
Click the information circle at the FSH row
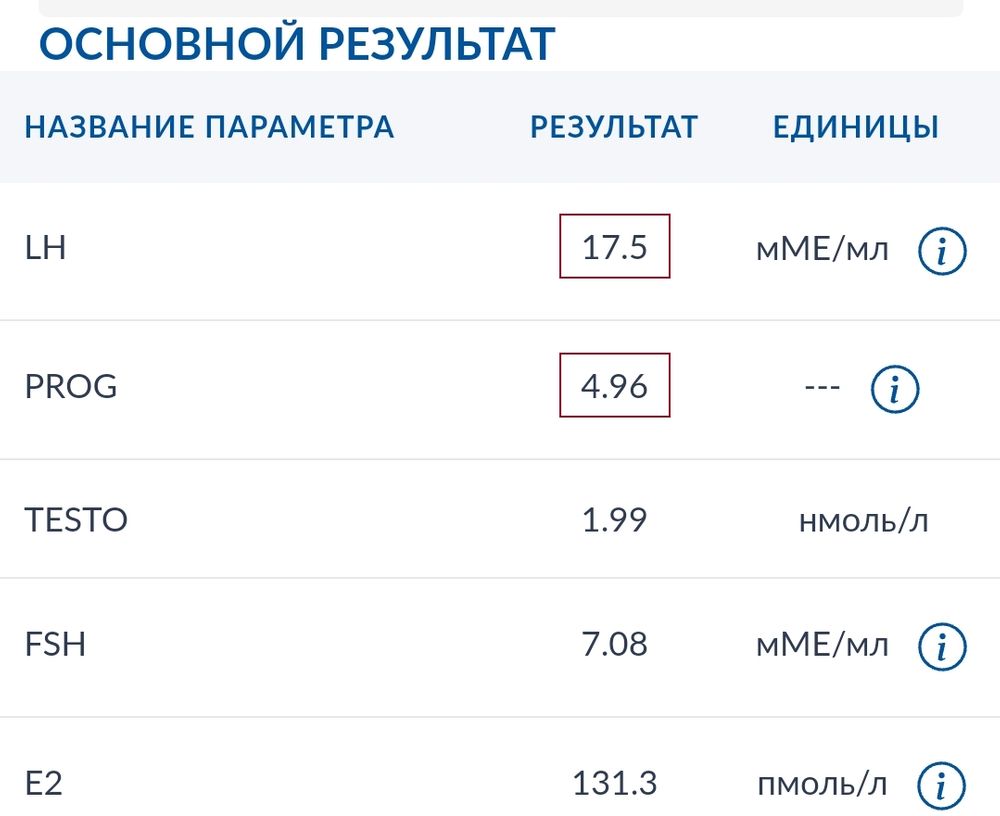pos(944,645)
